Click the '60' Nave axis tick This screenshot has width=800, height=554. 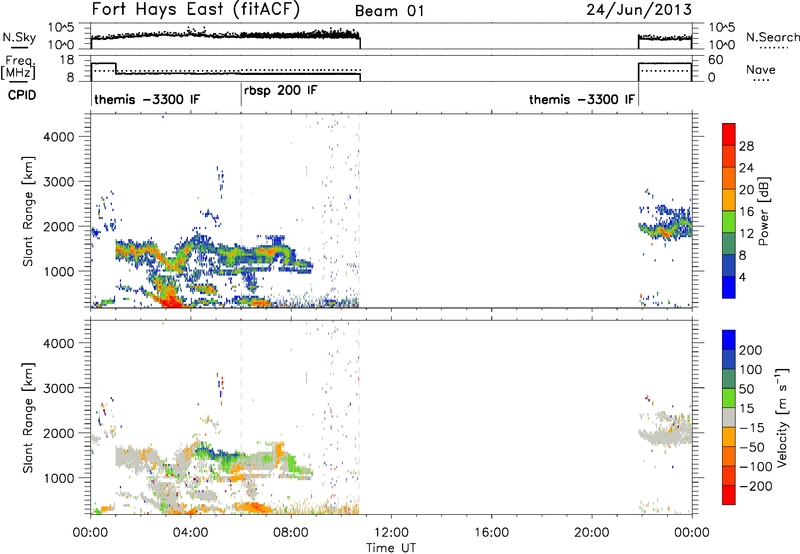(x=716, y=60)
